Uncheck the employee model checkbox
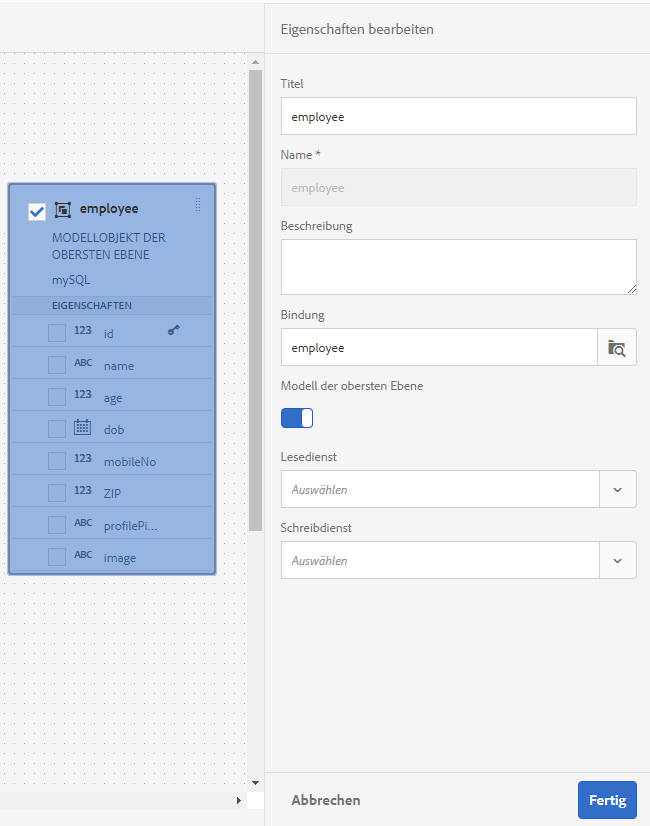 click(x=37, y=212)
